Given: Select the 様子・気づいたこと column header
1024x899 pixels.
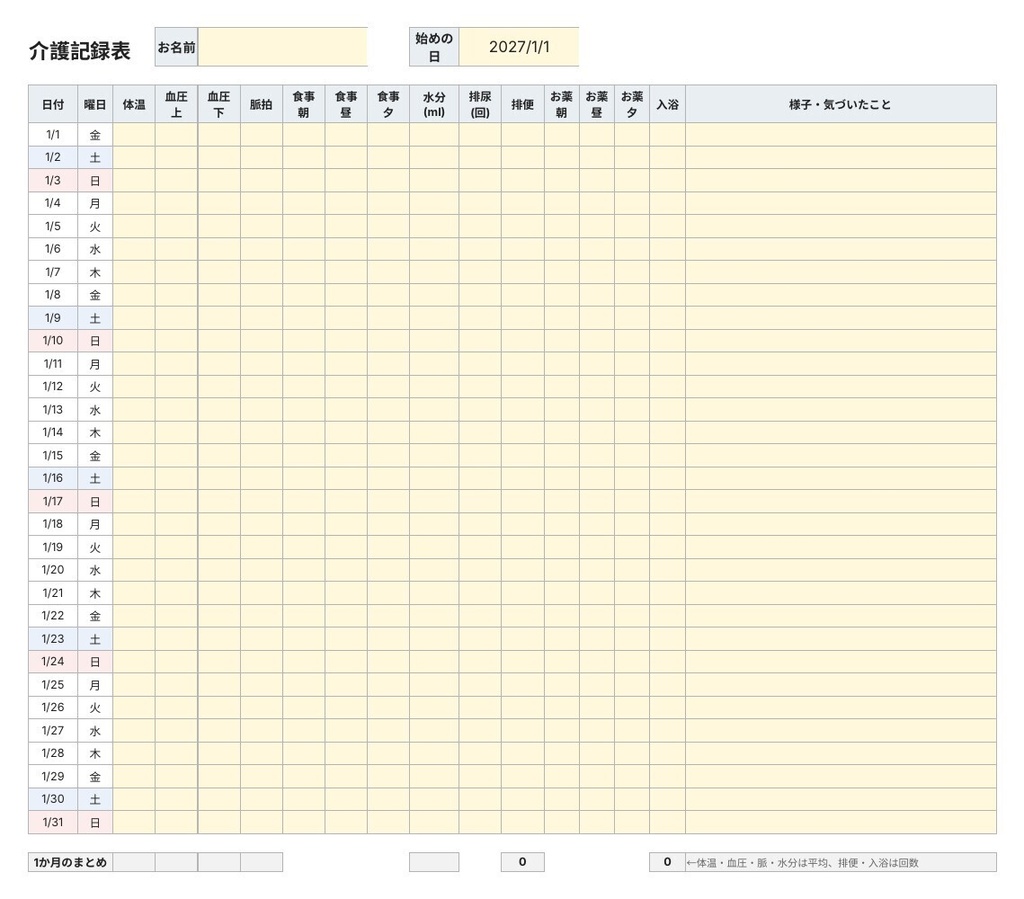Looking at the screenshot, I should [840, 104].
